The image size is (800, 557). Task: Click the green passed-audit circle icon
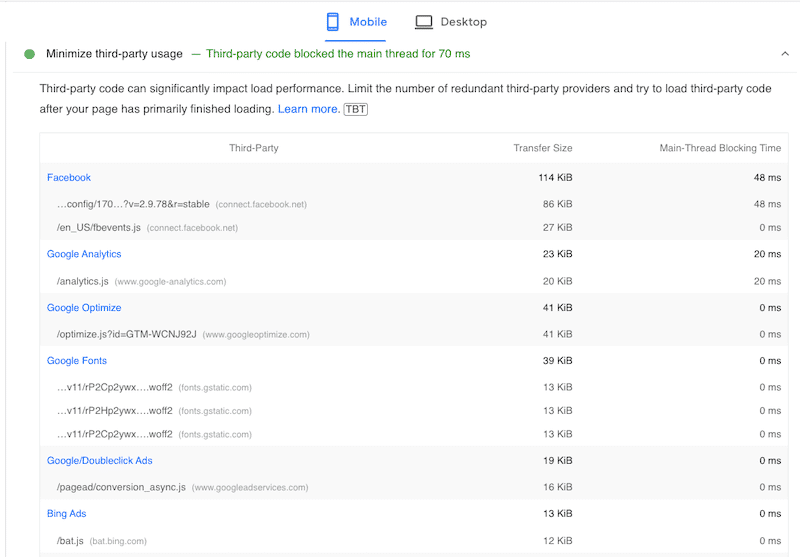[29, 54]
